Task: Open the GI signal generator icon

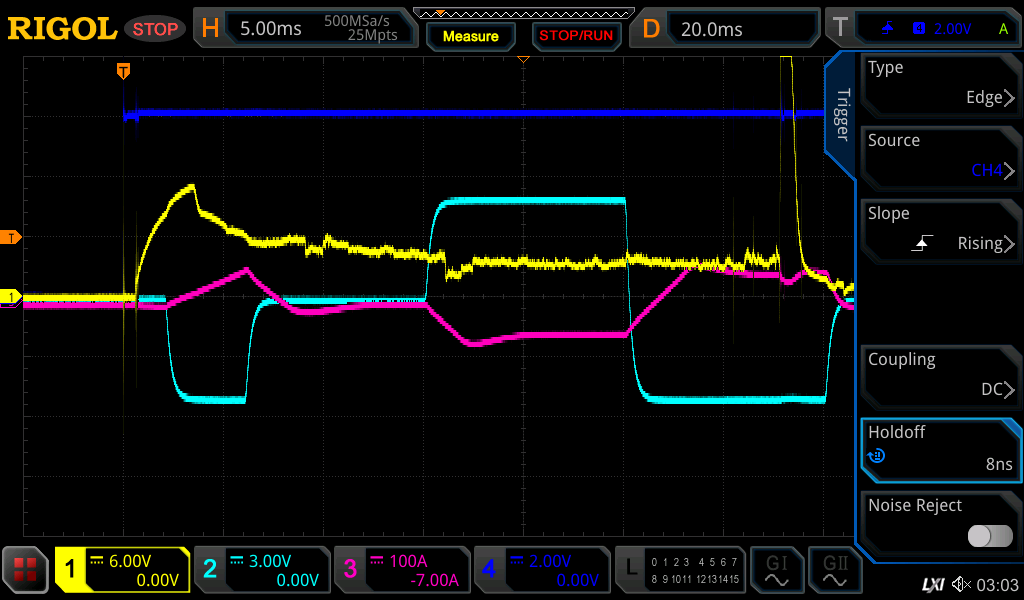Action: pyautogui.click(x=776, y=570)
